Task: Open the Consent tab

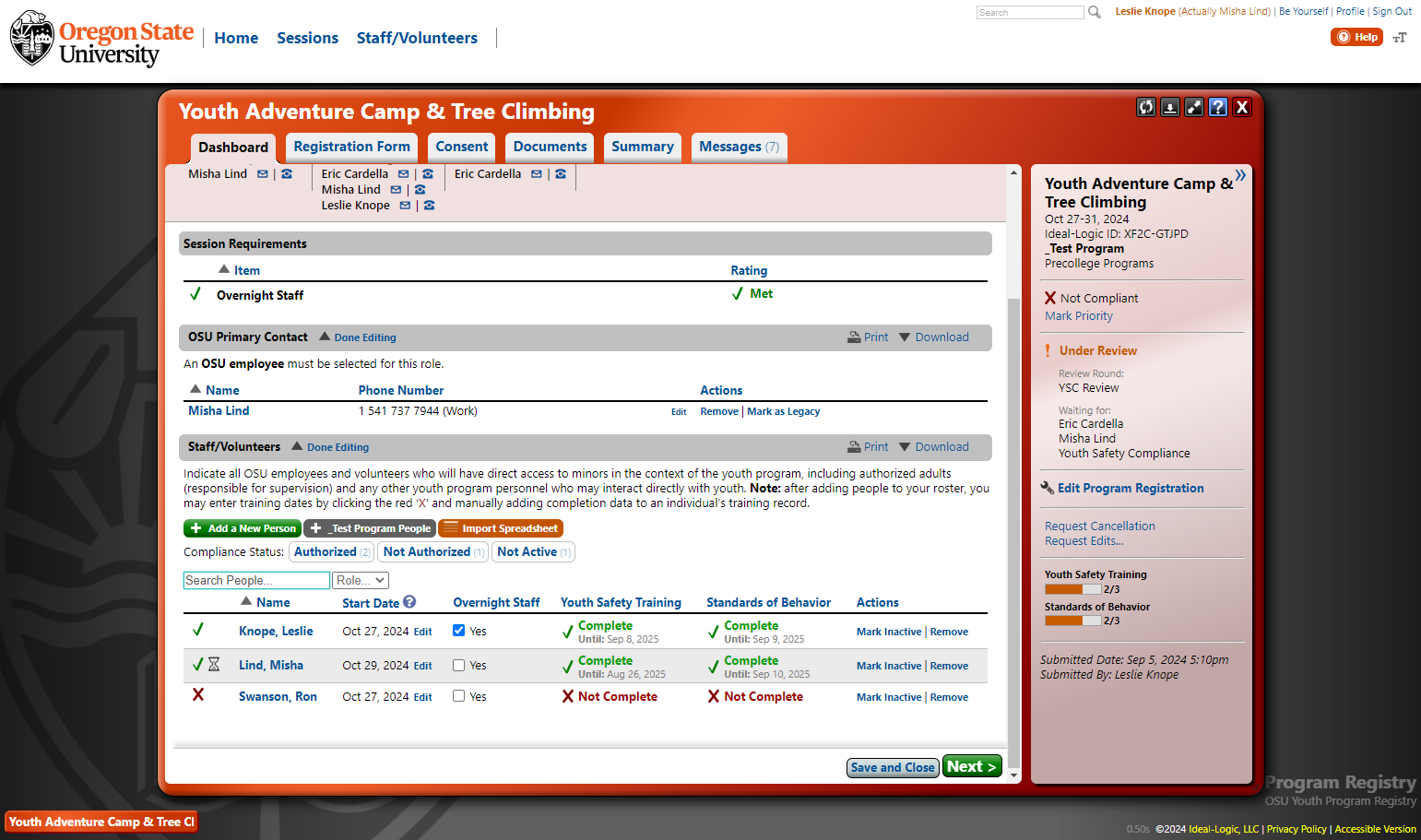Action: click(x=462, y=147)
